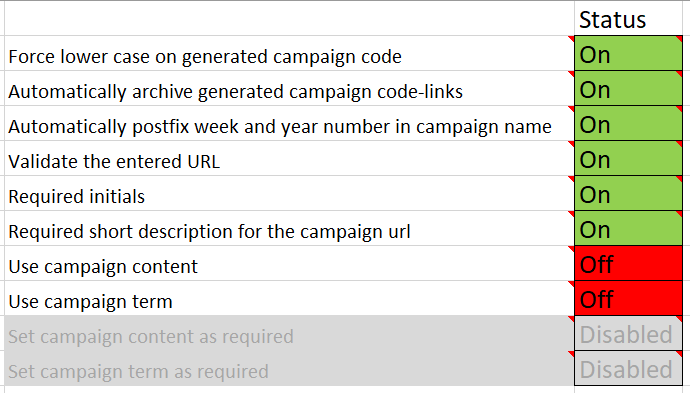The height and width of the screenshot is (393, 690).
Task: Toggle 'Required short description' On status cell
Action: coord(628,228)
